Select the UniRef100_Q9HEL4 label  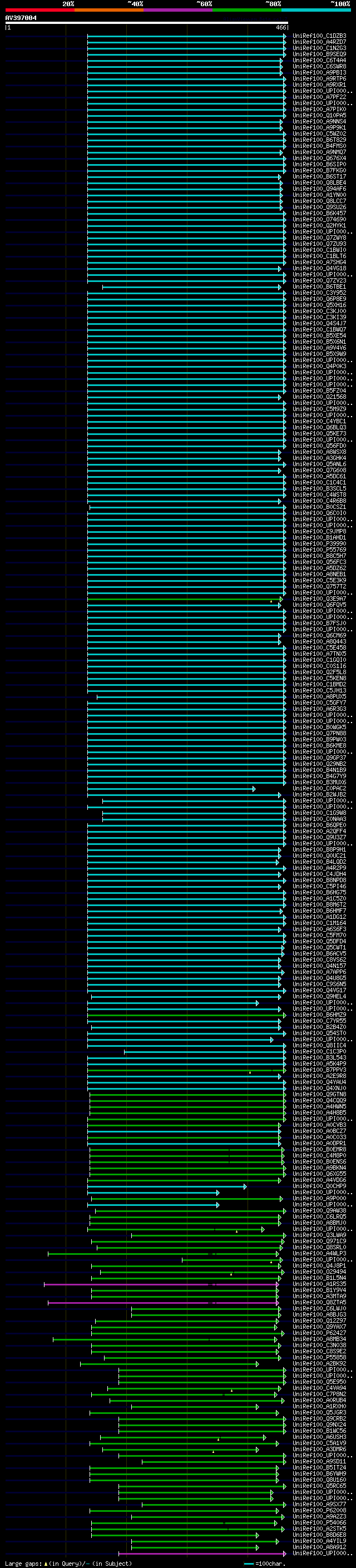coord(319,996)
